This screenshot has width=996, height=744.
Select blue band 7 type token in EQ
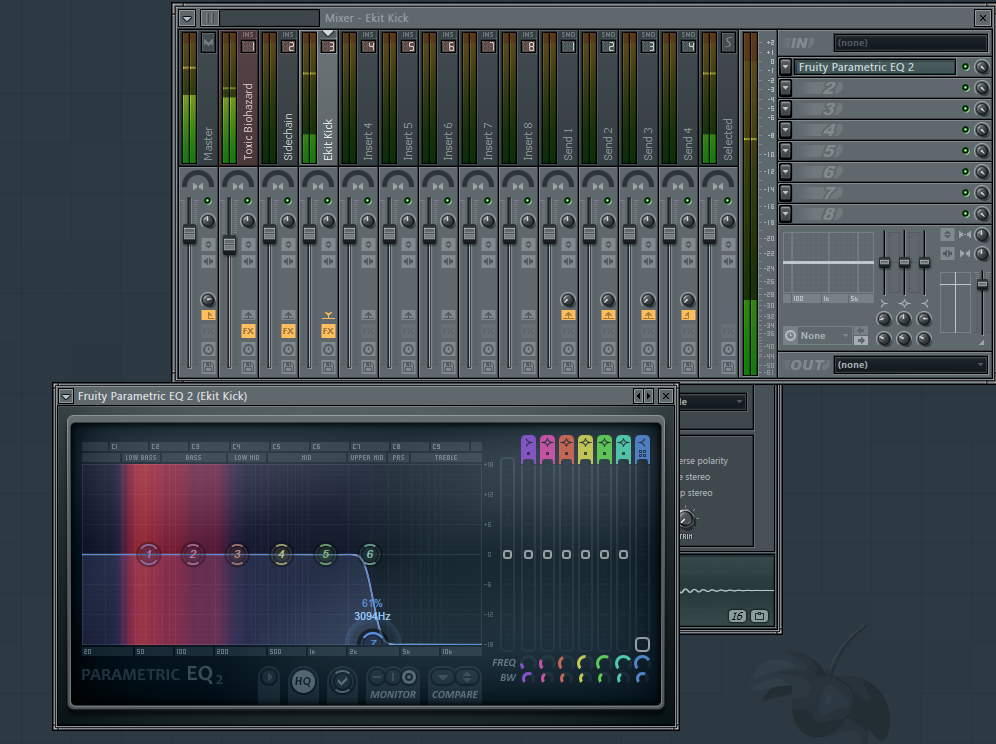pos(642,449)
